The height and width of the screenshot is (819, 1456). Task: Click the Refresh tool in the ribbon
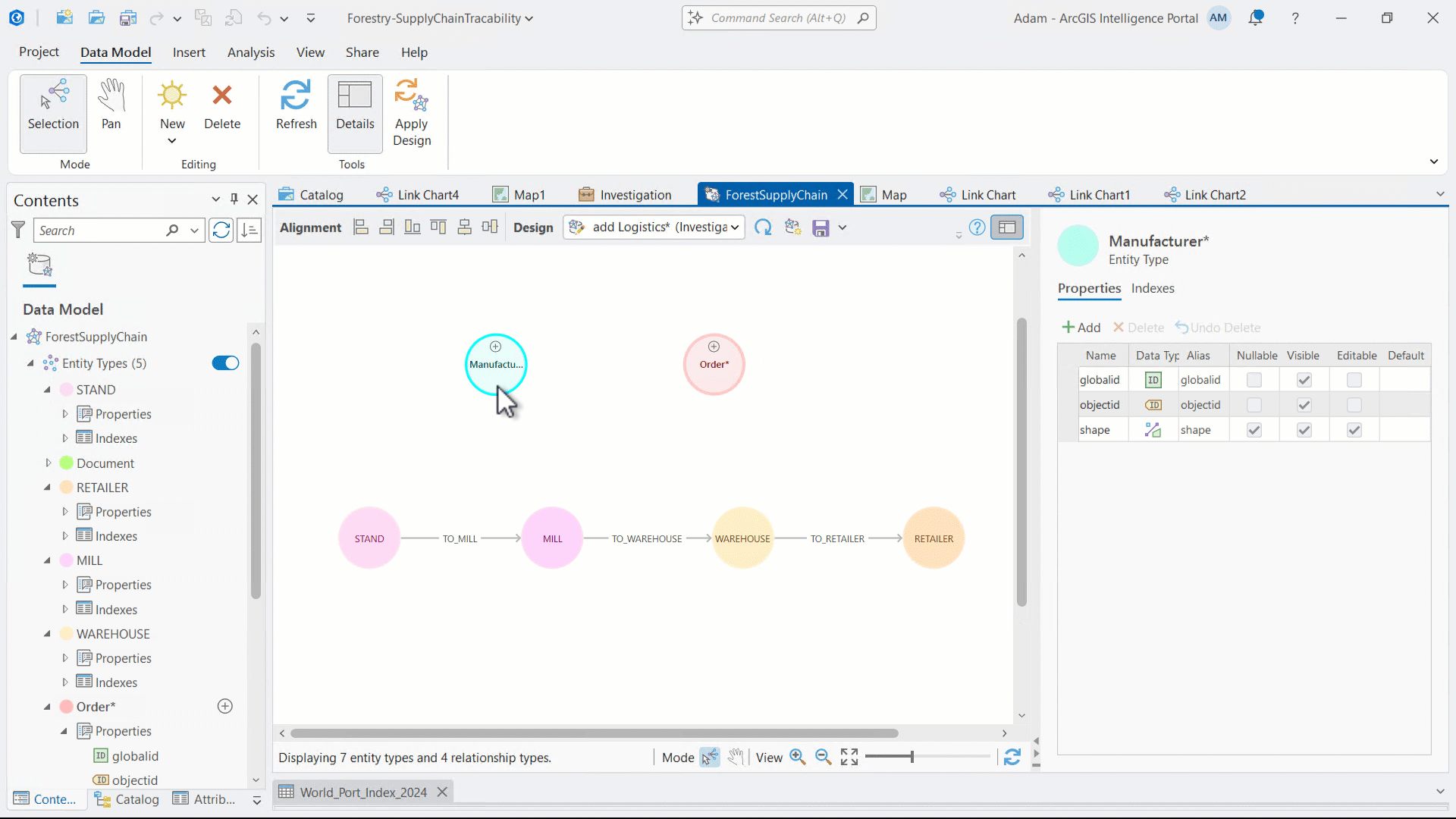(x=296, y=105)
